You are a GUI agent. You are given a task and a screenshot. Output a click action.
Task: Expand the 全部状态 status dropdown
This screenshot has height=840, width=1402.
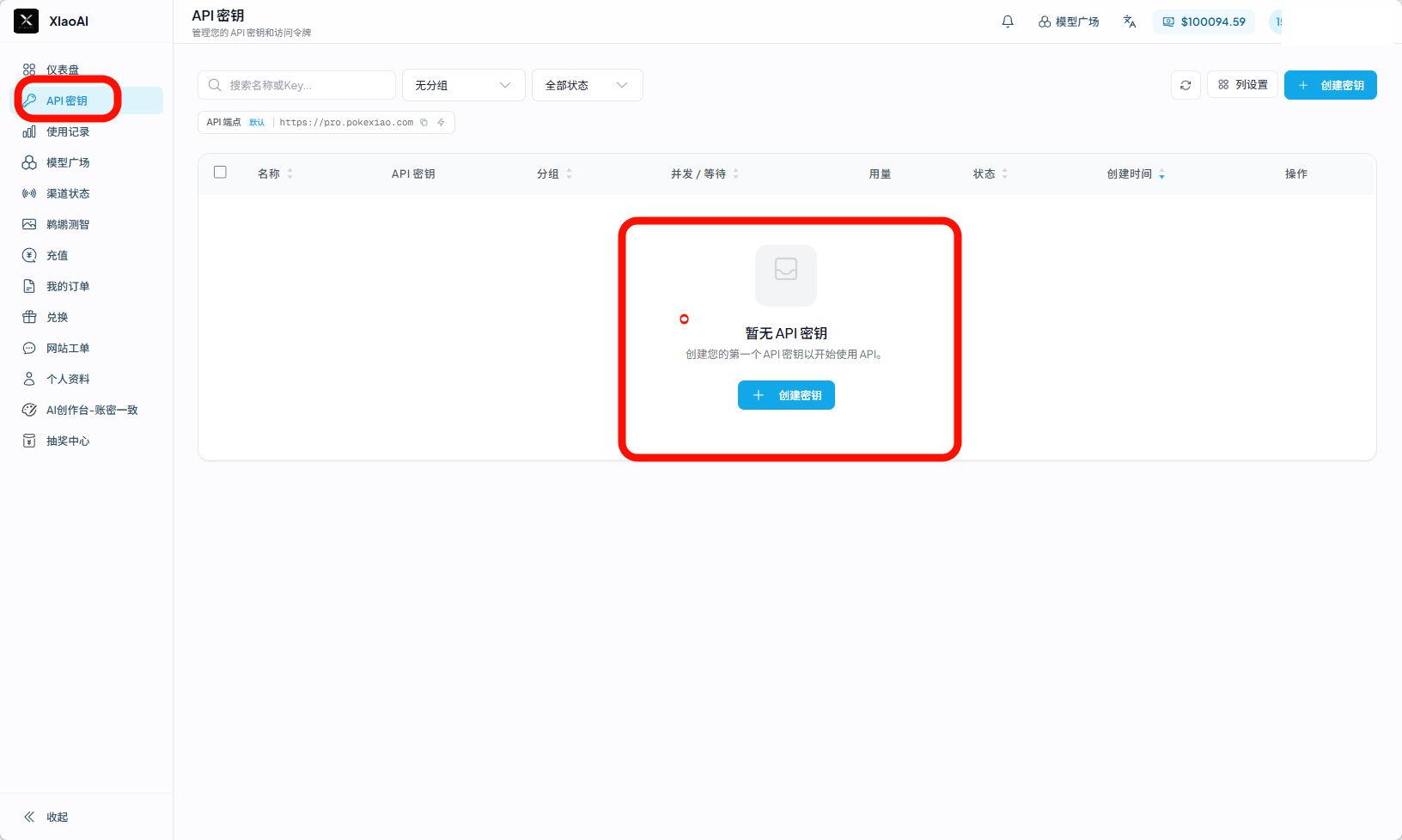tap(588, 85)
